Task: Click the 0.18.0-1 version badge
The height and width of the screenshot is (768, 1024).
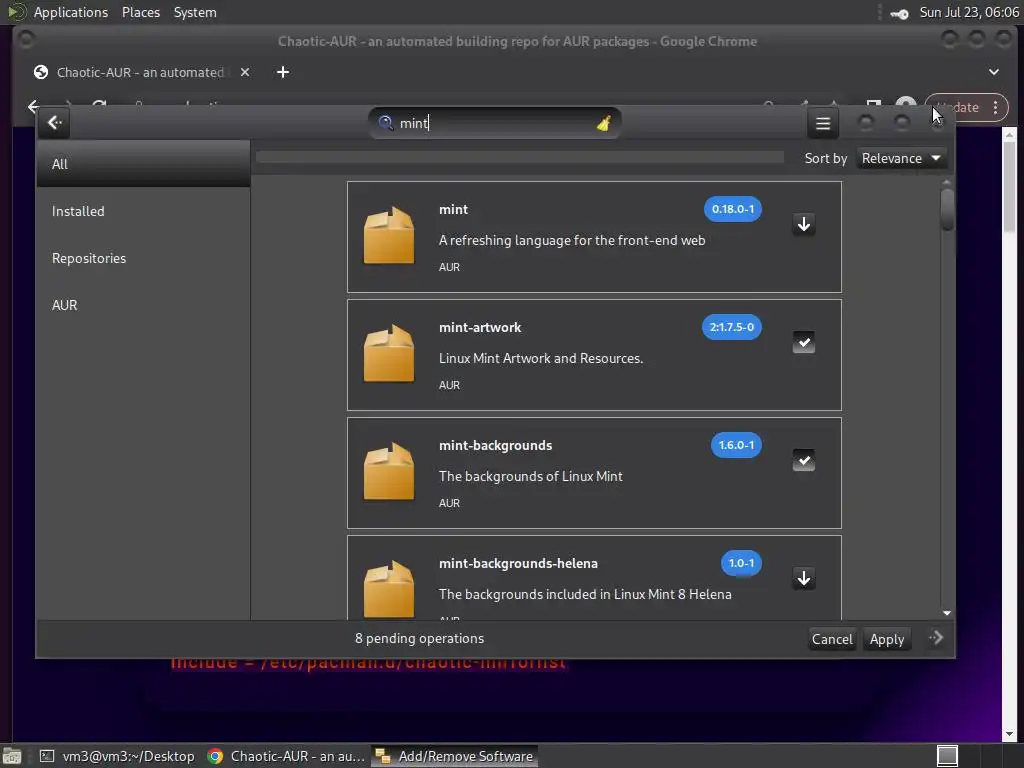Action: [x=733, y=209]
